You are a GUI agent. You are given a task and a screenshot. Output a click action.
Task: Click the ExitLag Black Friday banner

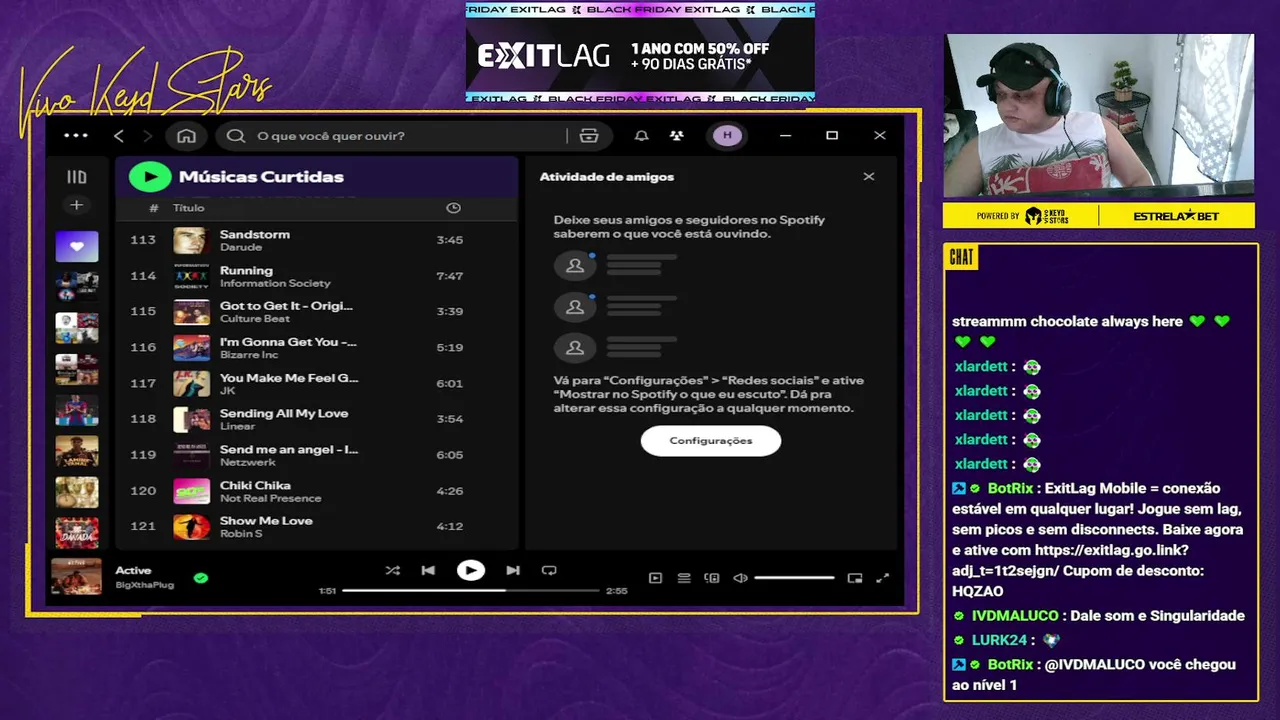pyautogui.click(x=640, y=53)
